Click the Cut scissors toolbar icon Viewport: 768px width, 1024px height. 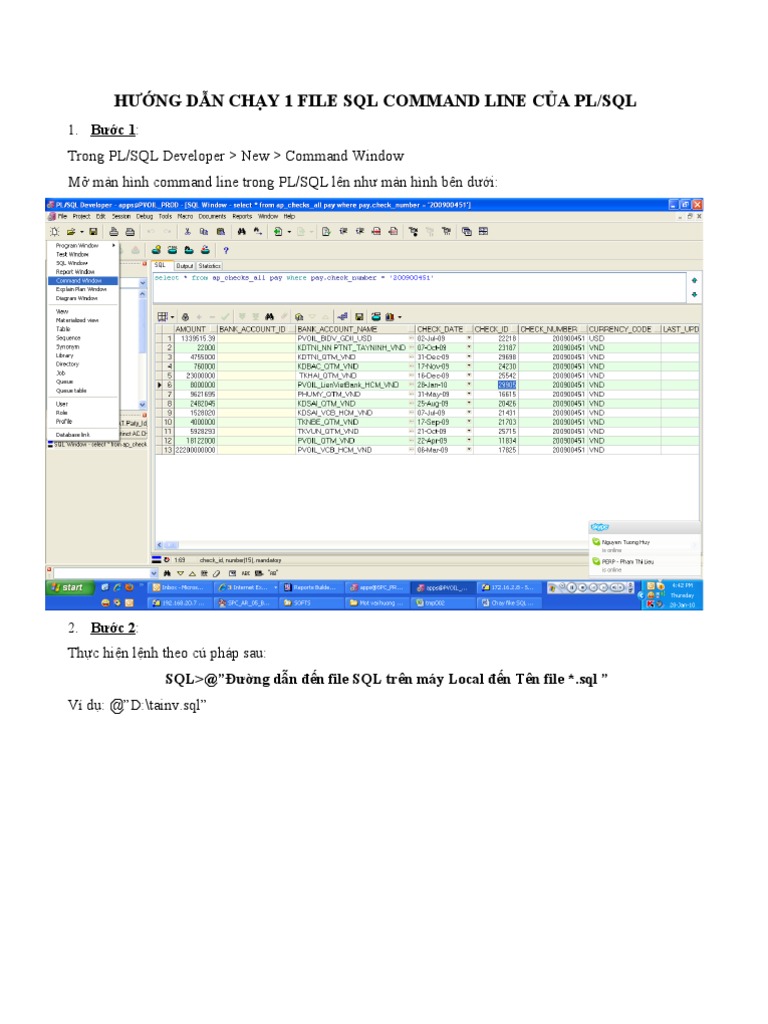click(187, 232)
